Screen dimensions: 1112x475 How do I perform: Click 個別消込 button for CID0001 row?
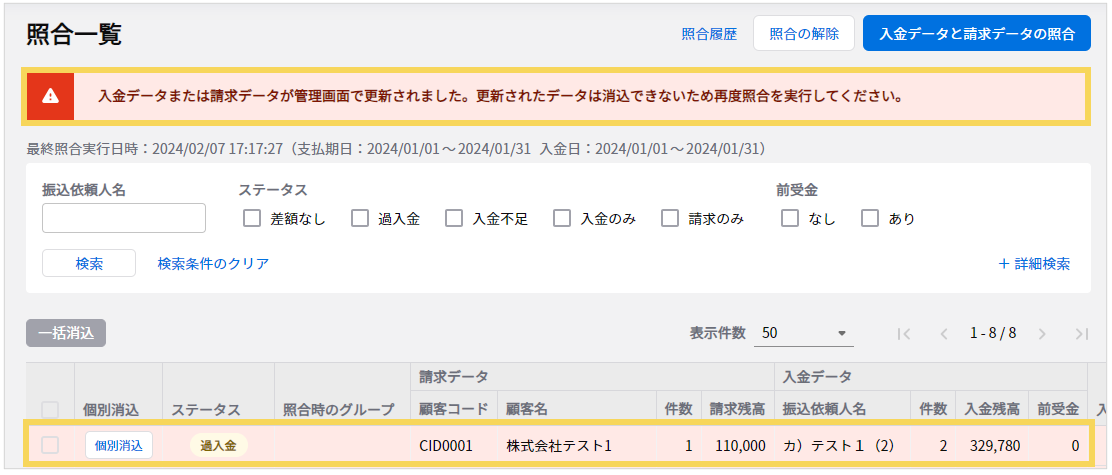119,445
